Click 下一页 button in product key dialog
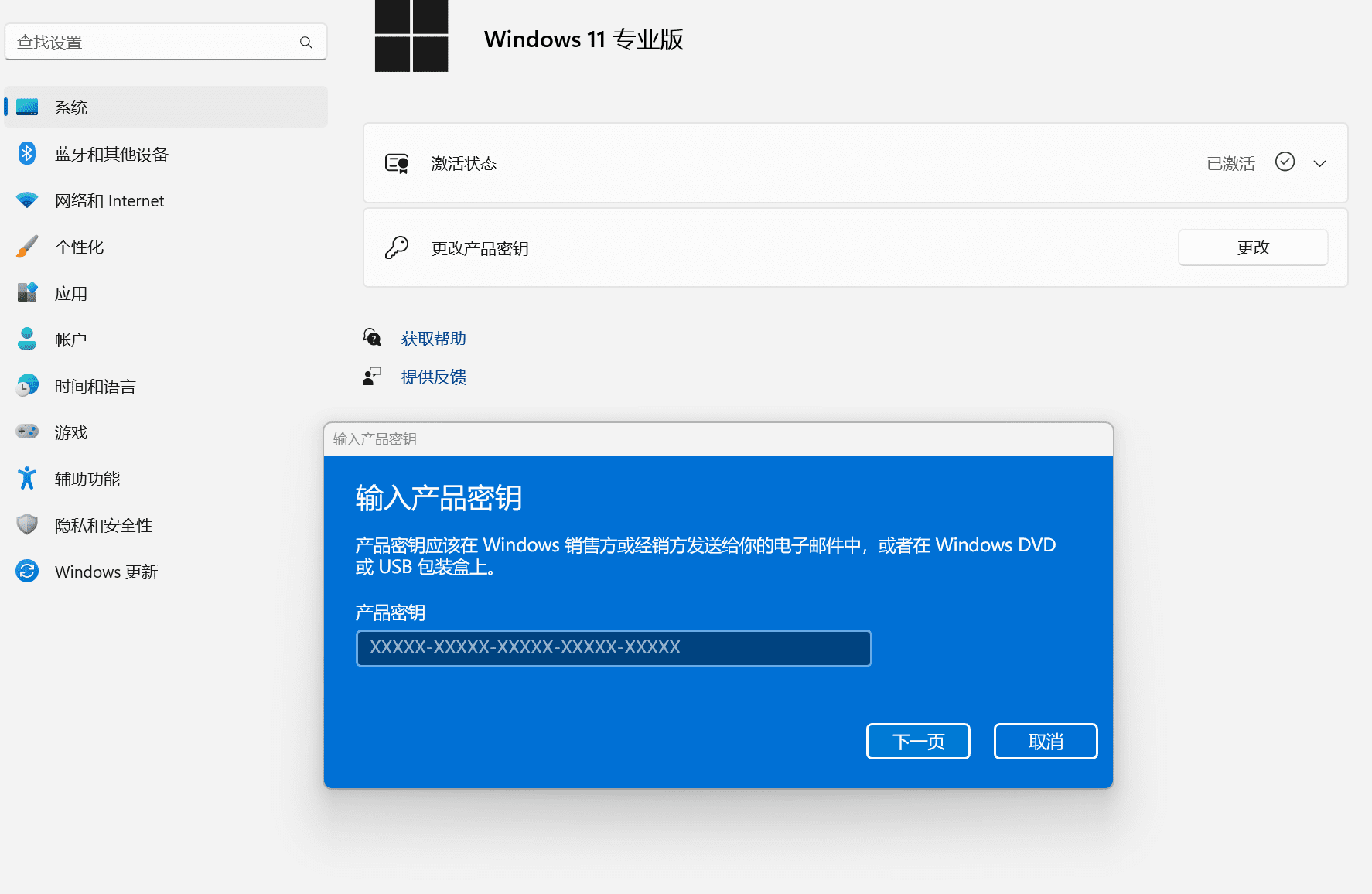This screenshot has width=1372, height=894. click(x=918, y=742)
